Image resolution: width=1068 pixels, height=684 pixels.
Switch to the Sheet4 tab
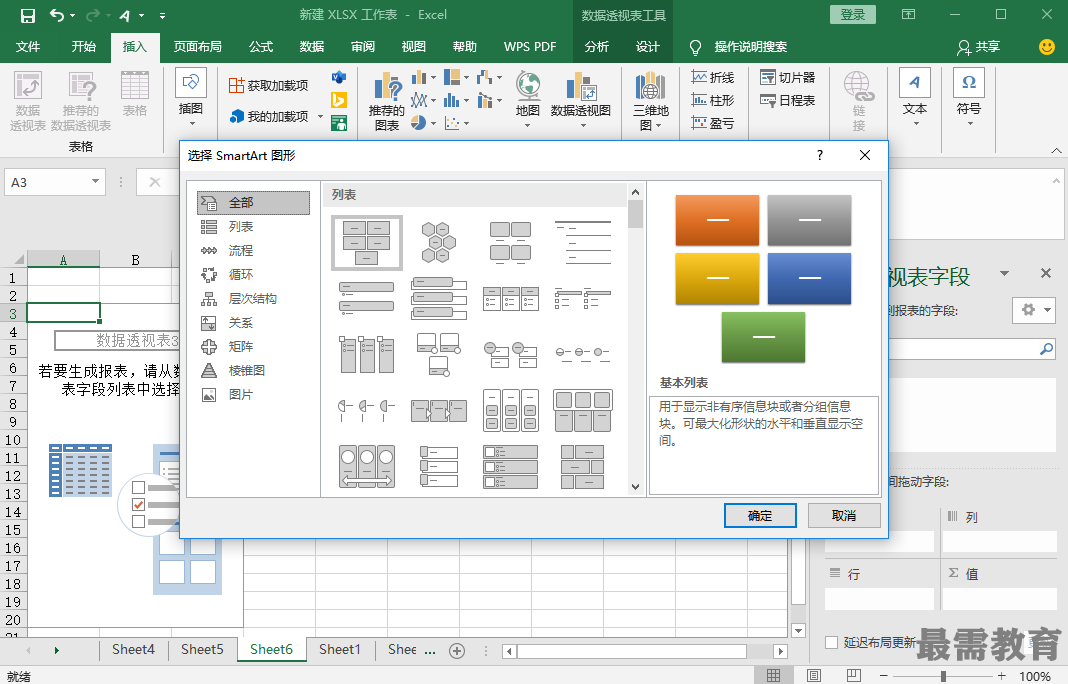[x=134, y=650]
